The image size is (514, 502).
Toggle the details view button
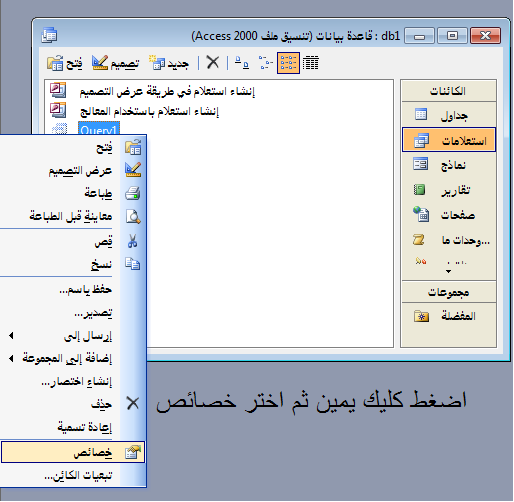[311, 62]
